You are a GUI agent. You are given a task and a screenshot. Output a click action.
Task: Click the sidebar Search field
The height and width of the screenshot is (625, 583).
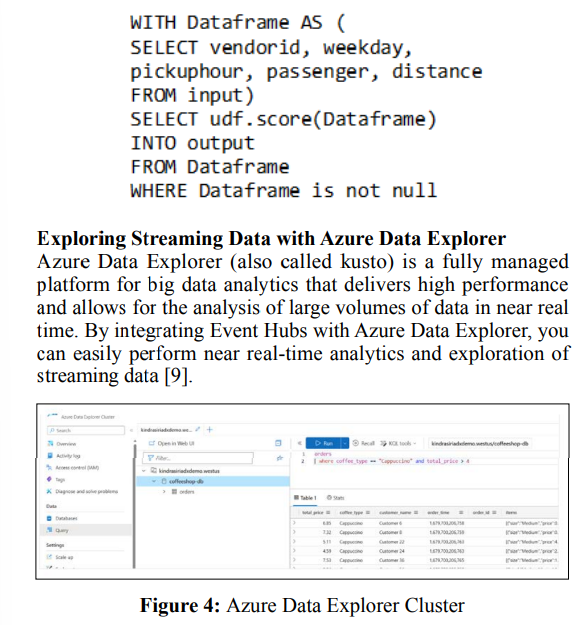(86, 430)
